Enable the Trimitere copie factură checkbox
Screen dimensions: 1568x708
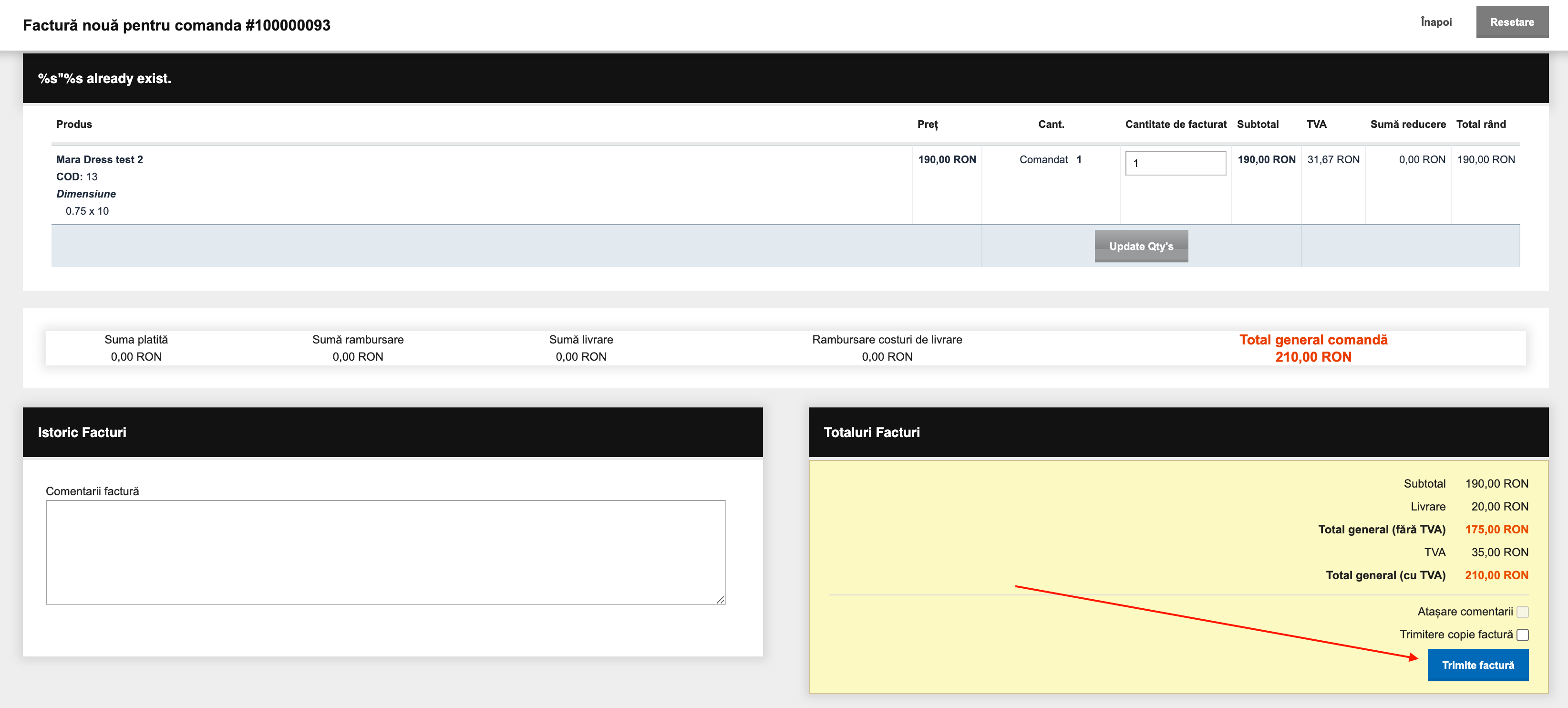coord(1522,635)
